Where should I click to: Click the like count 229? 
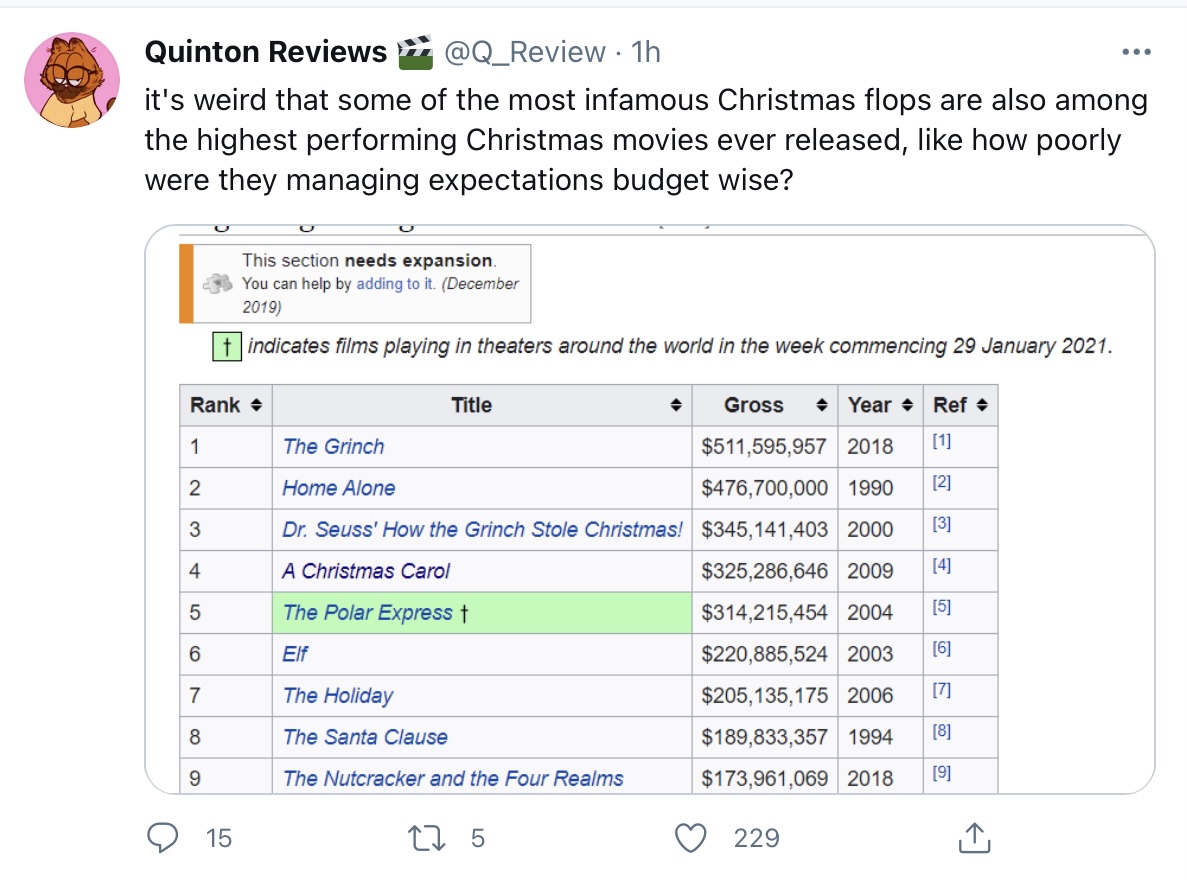pos(756,838)
